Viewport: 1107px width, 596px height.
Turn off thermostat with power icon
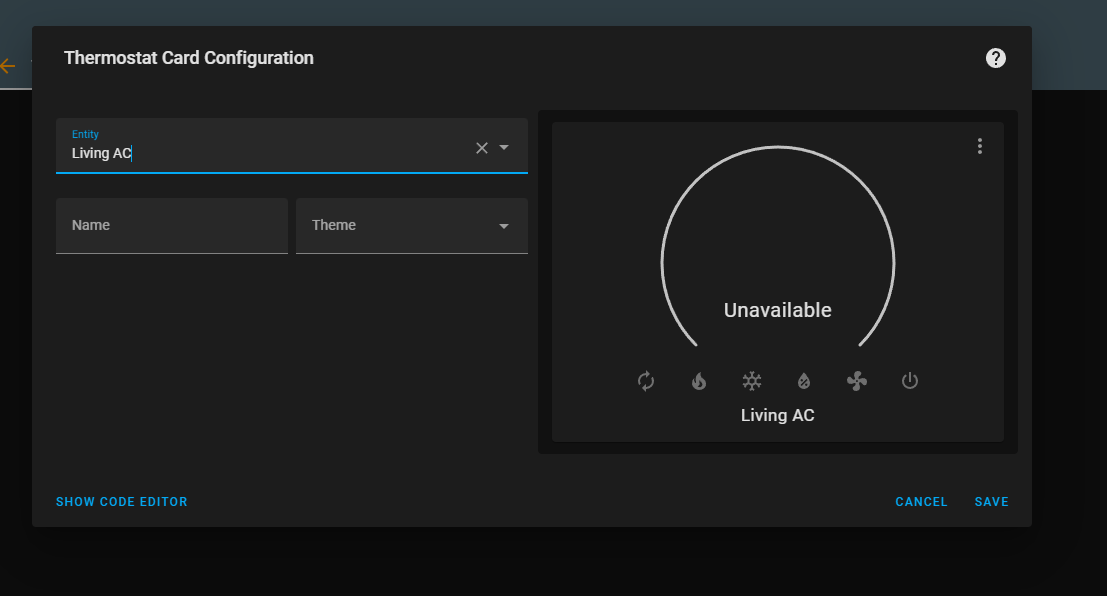point(910,381)
